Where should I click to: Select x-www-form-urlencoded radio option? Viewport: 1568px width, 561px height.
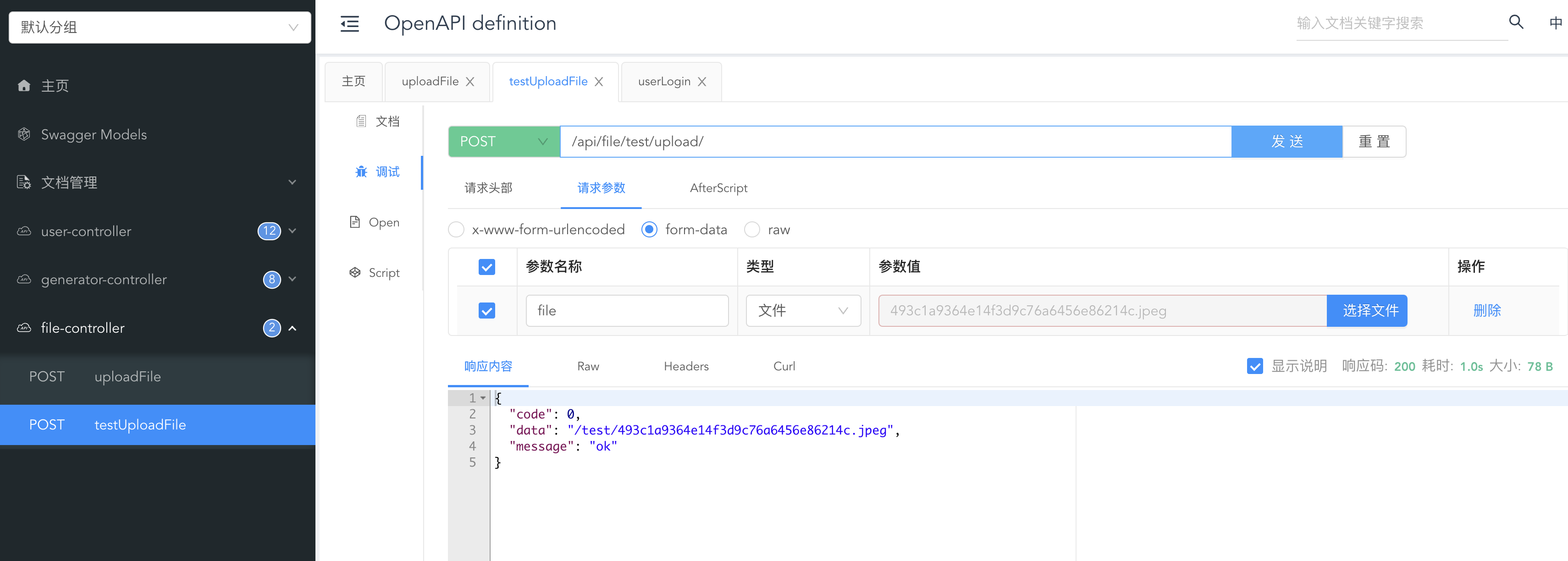pos(456,229)
